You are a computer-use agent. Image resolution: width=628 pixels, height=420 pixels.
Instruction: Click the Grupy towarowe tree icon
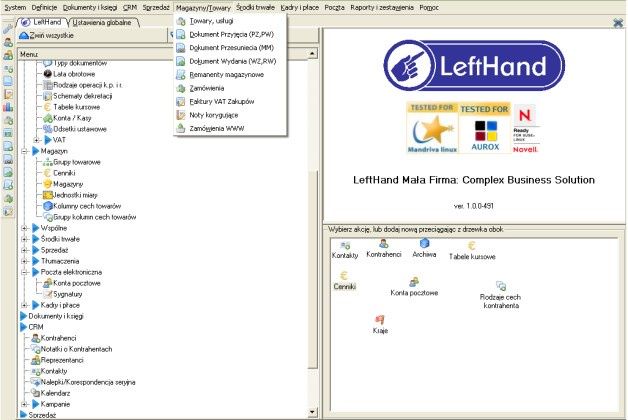point(48,162)
